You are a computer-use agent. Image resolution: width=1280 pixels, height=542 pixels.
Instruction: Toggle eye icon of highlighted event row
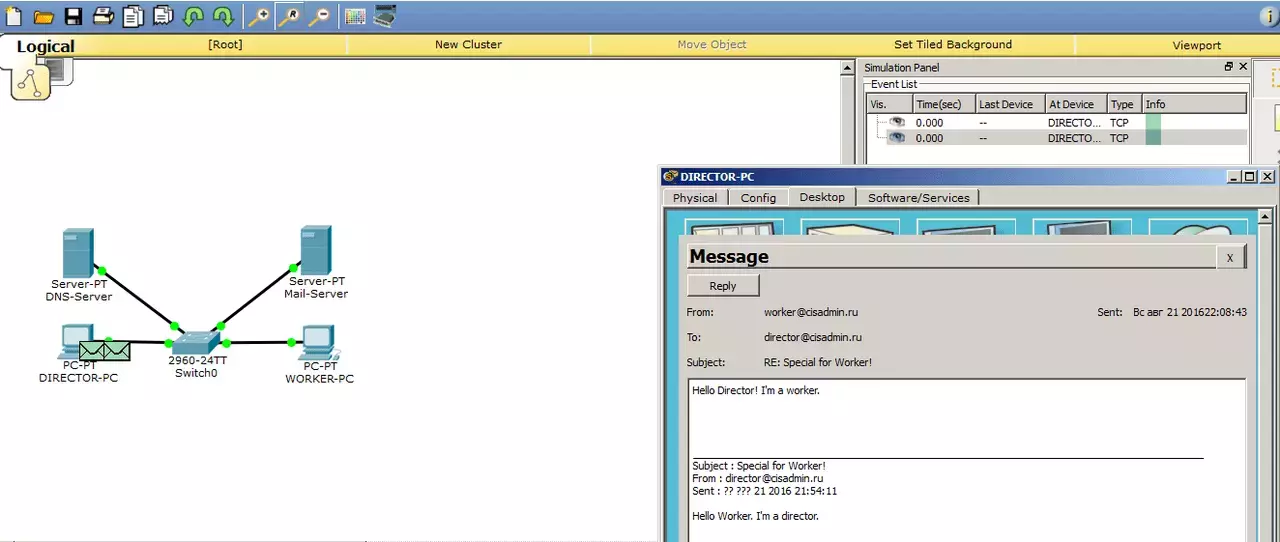(x=897, y=138)
